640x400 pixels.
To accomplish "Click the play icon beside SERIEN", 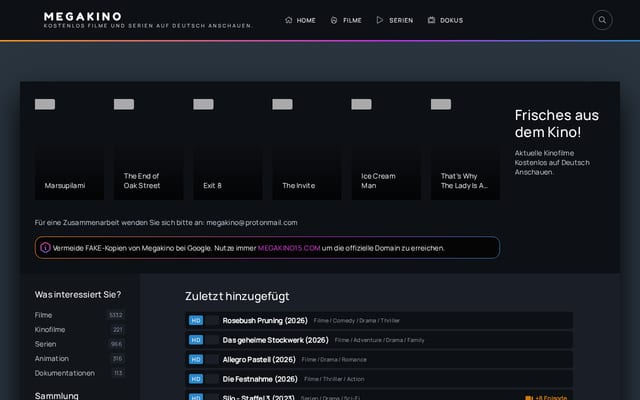I will click(380, 20).
